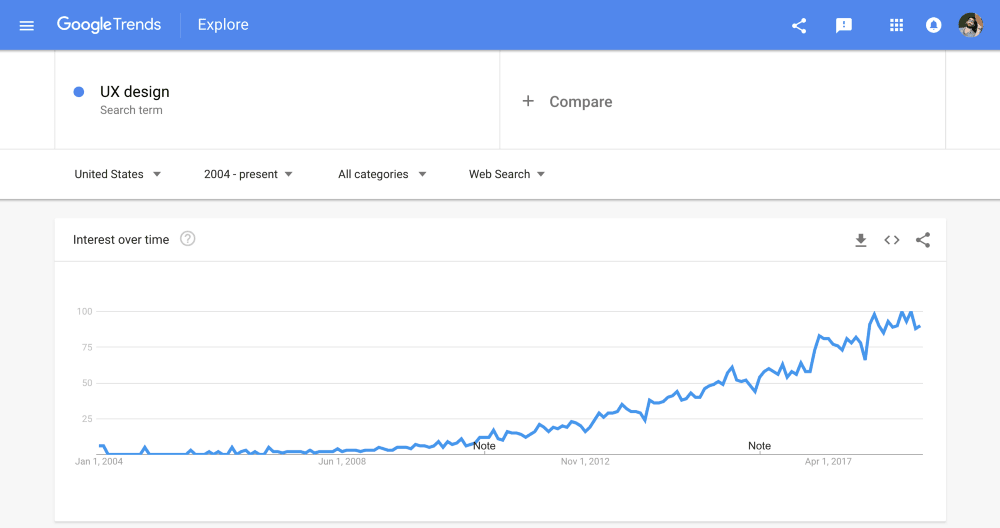Click the Note marker near 2016
The height and width of the screenshot is (528, 1000).
(x=759, y=446)
